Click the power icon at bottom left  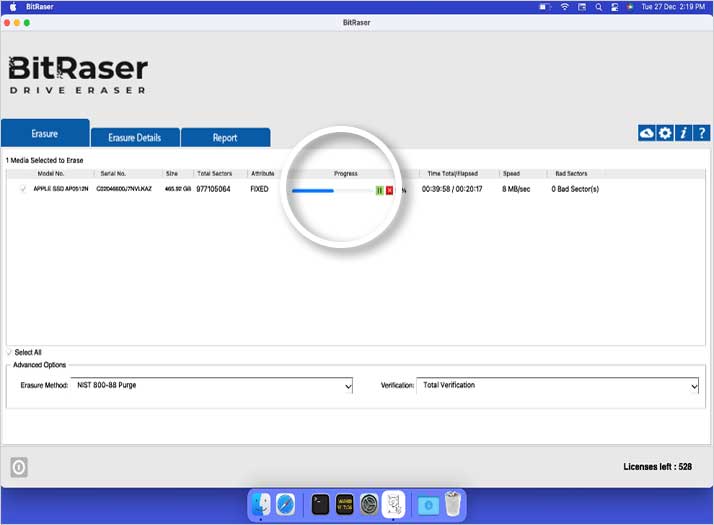[19, 467]
